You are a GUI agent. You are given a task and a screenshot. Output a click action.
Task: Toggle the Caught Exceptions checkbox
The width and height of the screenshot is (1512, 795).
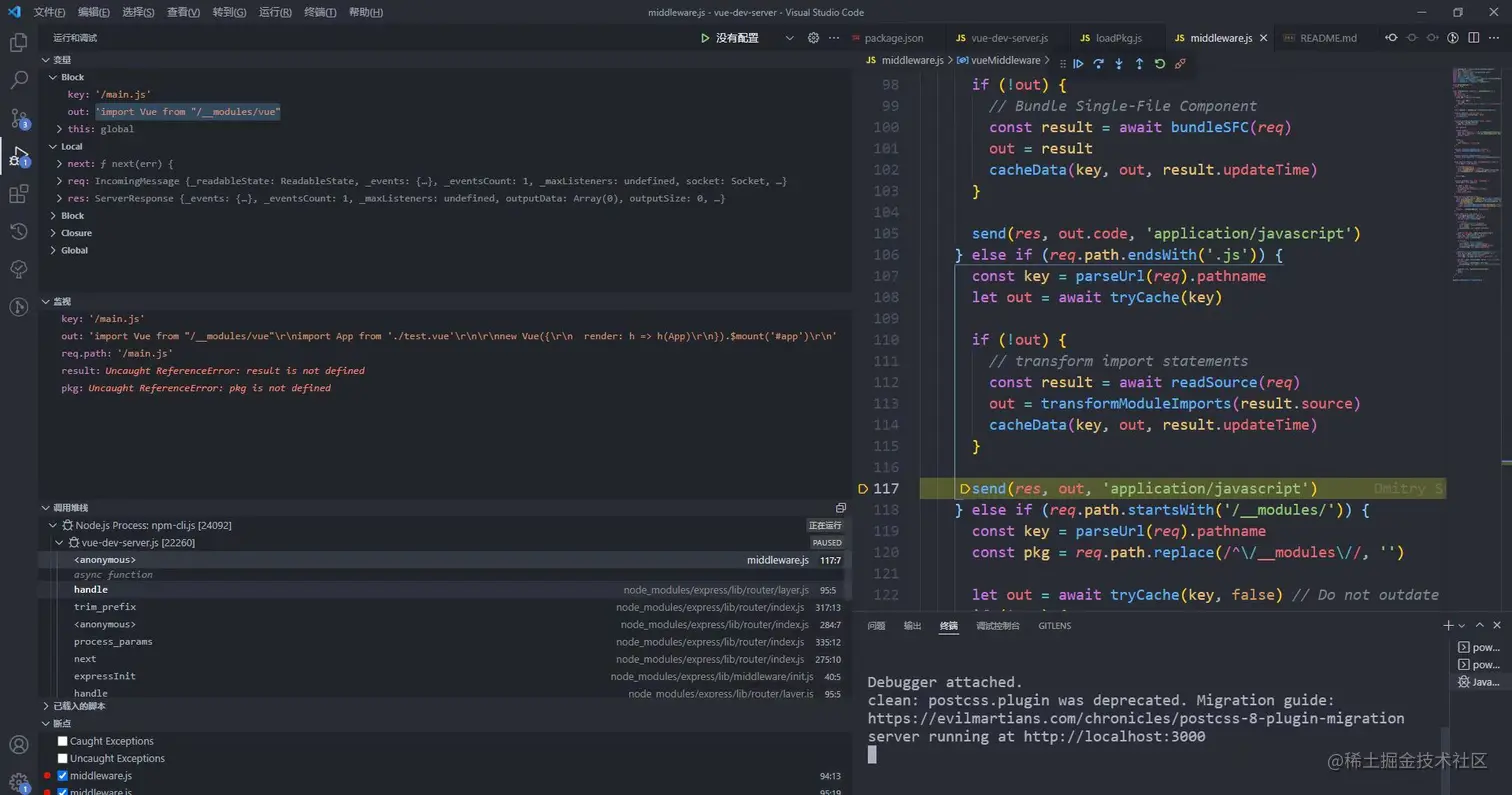(x=63, y=741)
